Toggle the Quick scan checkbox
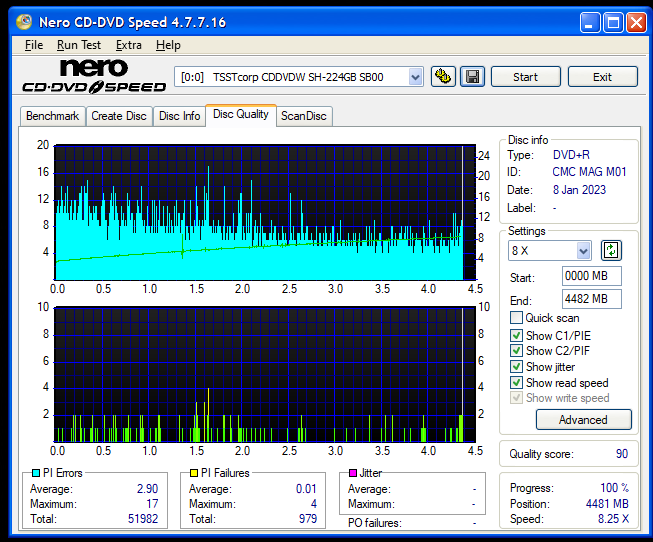This screenshot has height=542, width=653. click(x=516, y=318)
